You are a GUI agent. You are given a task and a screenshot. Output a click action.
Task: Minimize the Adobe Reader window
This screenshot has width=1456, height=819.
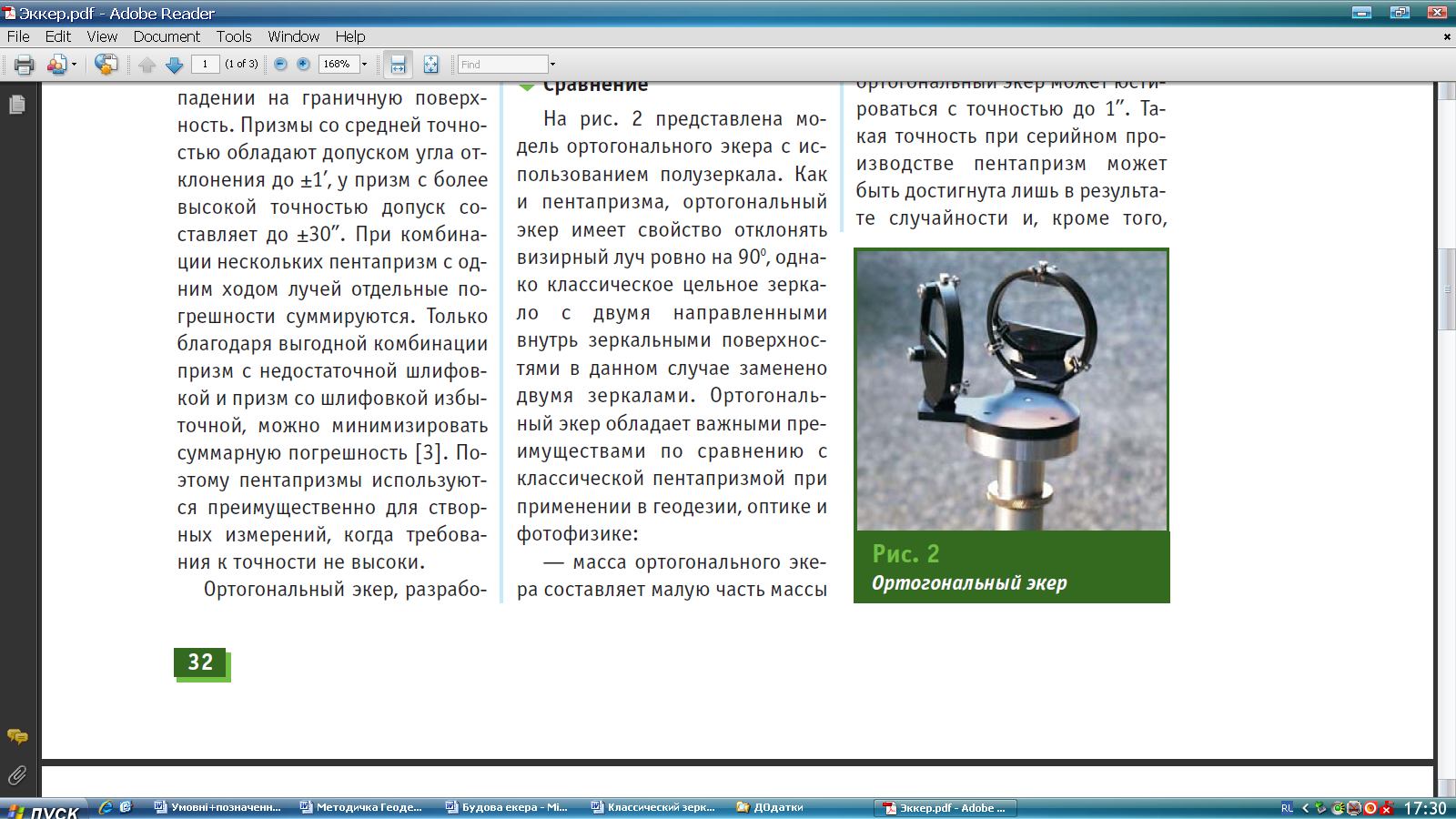(1362, 13)
